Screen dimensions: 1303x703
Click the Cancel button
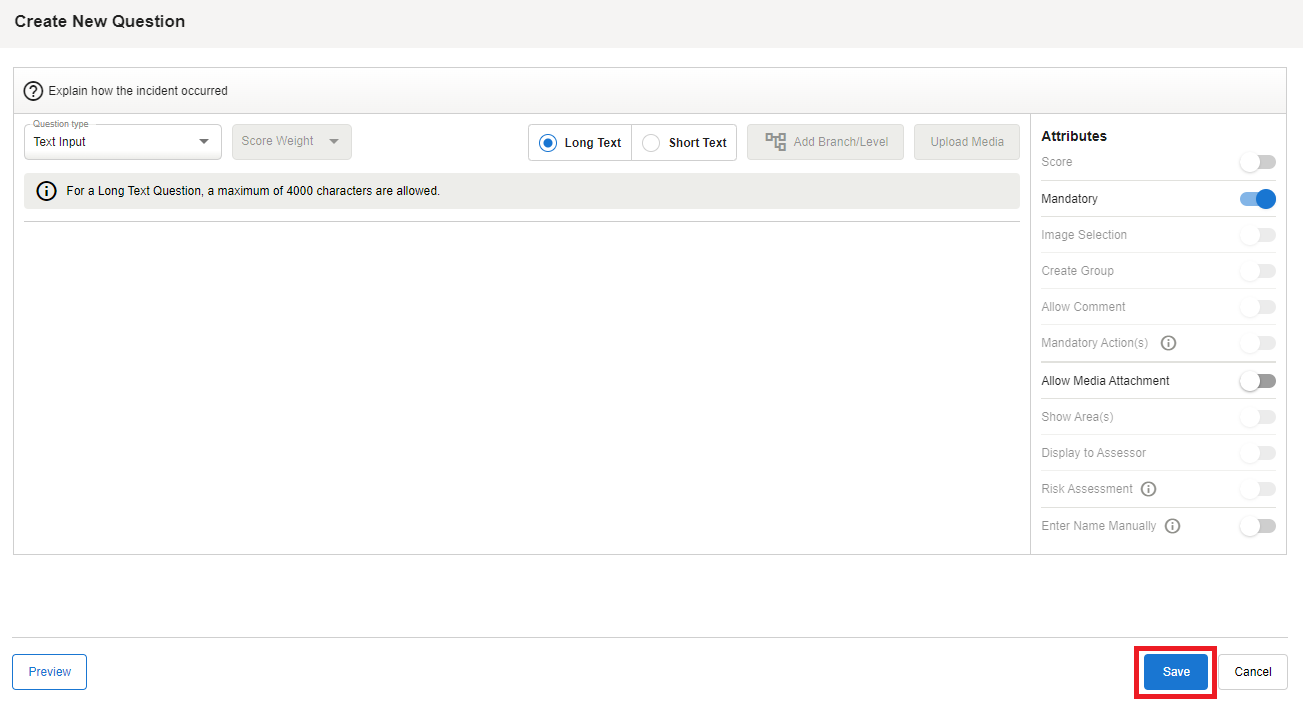click(x=1252, y=672)
